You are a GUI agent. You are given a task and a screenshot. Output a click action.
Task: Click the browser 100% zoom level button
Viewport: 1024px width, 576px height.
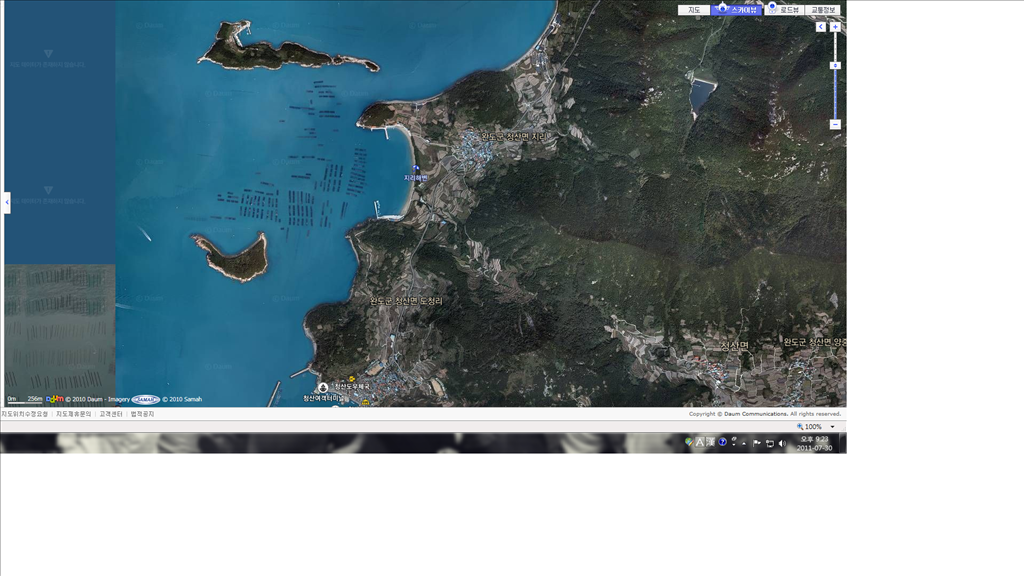point(809,426)
